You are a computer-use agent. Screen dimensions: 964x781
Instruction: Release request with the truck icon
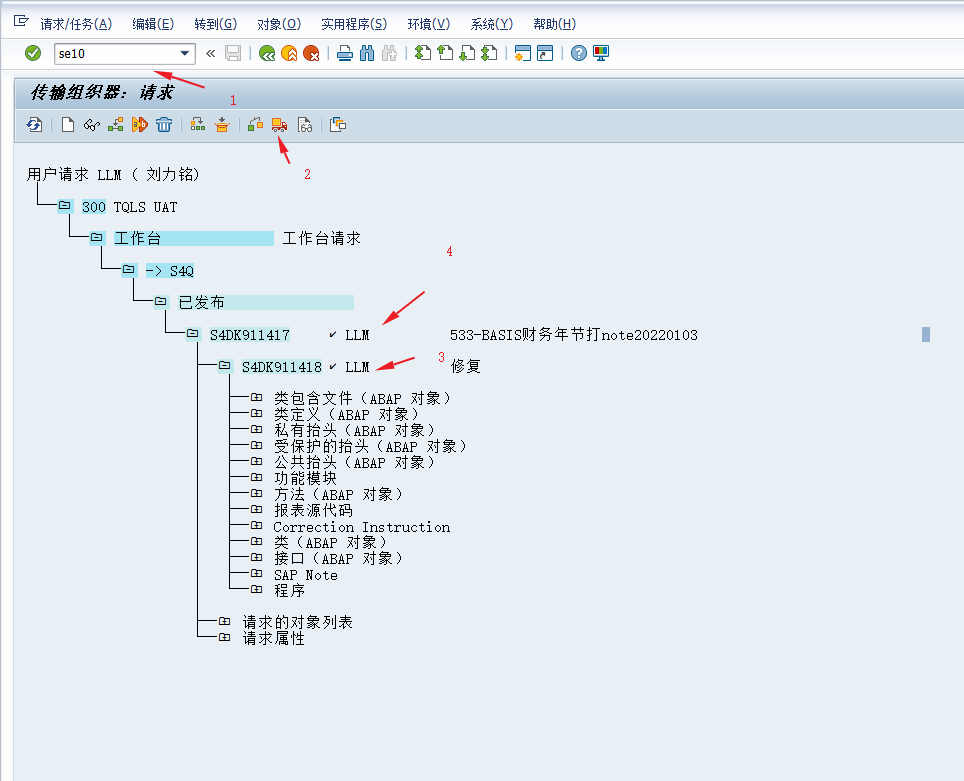(x=279, y=125)
